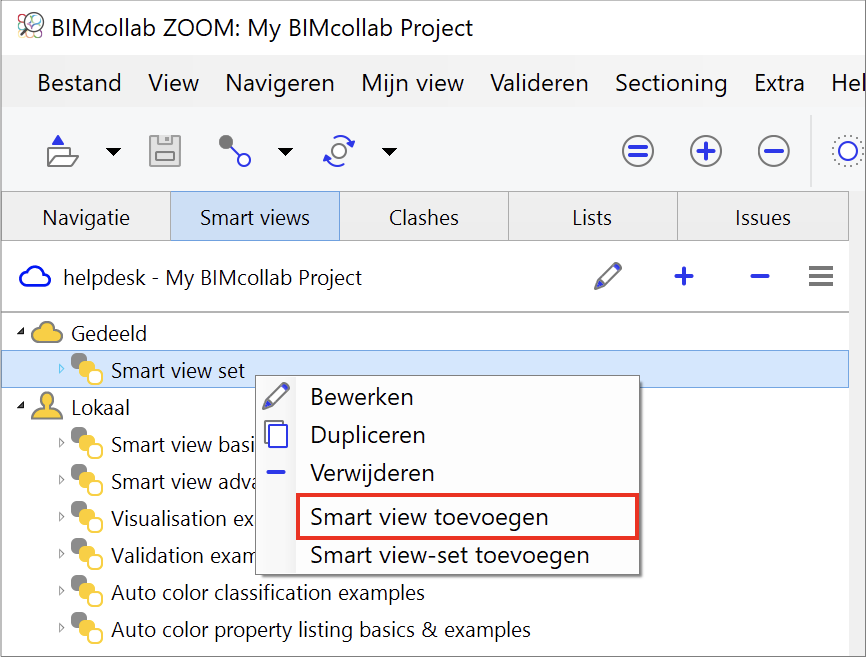
Task: Open dropdown arrow next to open file icon
Action: coord(113,151)
